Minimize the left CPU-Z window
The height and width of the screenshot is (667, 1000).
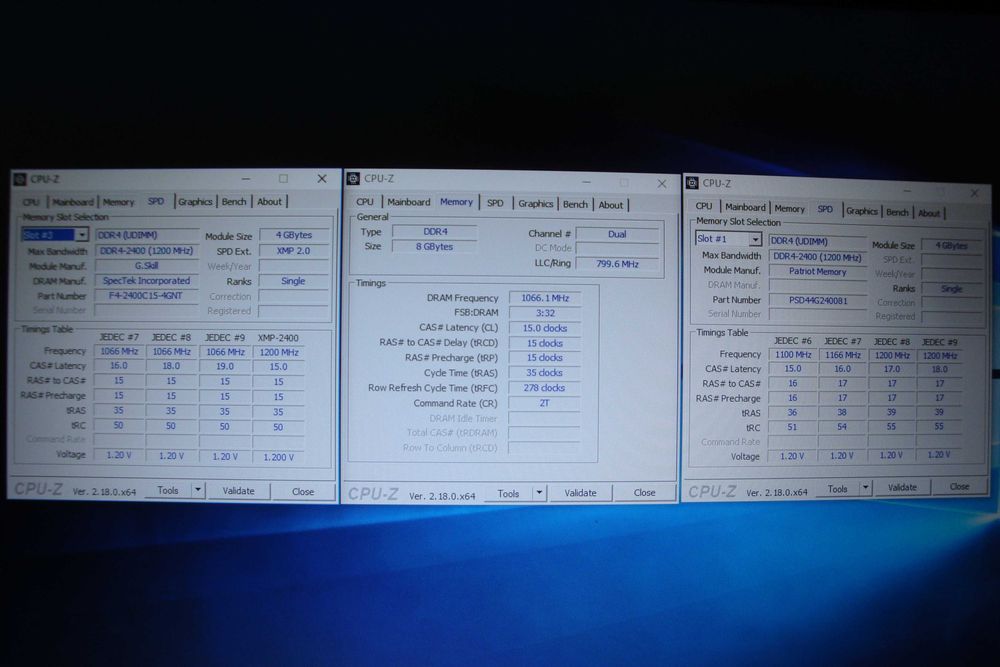[246, 179]
